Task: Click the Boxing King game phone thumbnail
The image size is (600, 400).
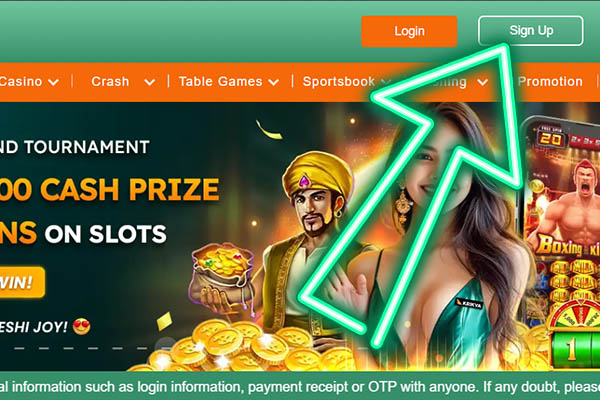Action: (x=561, y=241)
